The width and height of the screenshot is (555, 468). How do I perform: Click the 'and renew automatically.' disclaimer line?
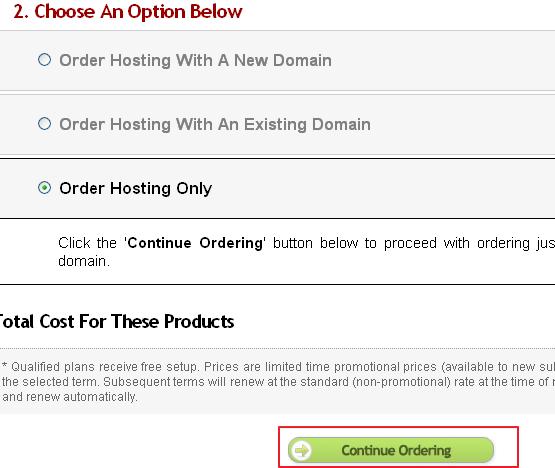pyautogui.click(x=70, y=397)
